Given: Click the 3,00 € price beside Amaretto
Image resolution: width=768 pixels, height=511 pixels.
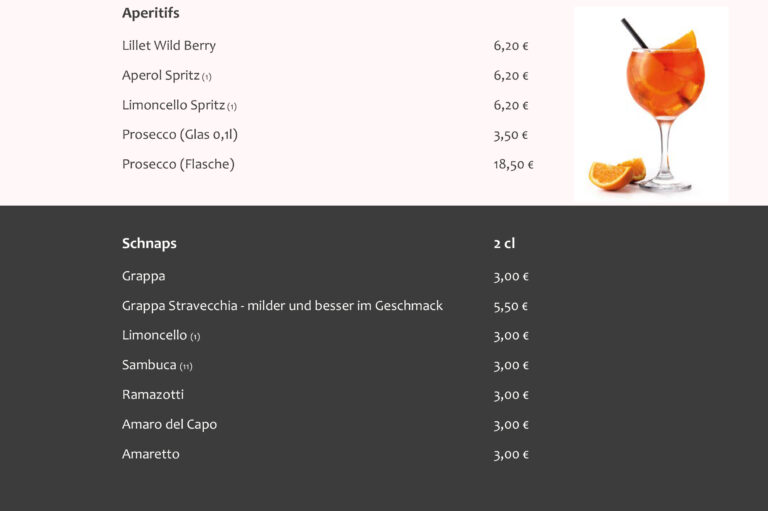Looking at the screenshot, I should [x=511, y=455].
